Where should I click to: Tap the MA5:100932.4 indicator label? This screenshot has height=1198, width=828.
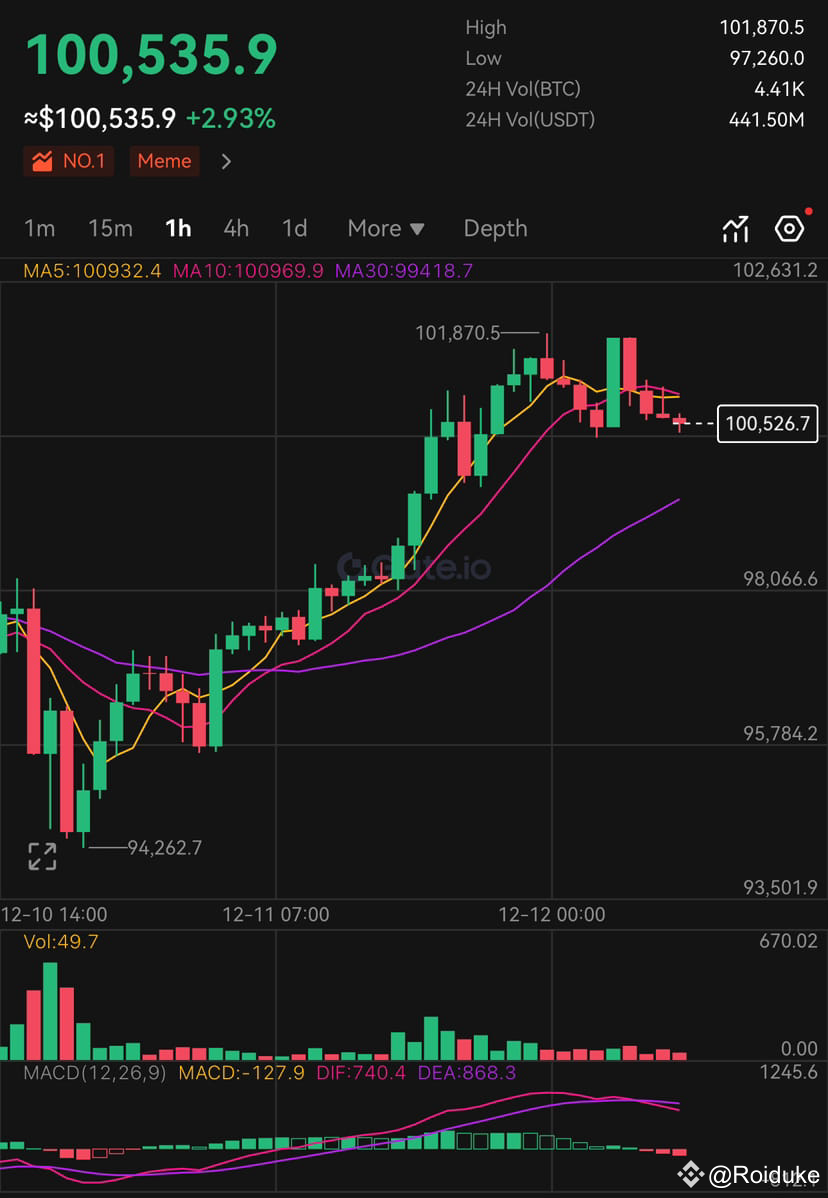(x=94, y=270)
